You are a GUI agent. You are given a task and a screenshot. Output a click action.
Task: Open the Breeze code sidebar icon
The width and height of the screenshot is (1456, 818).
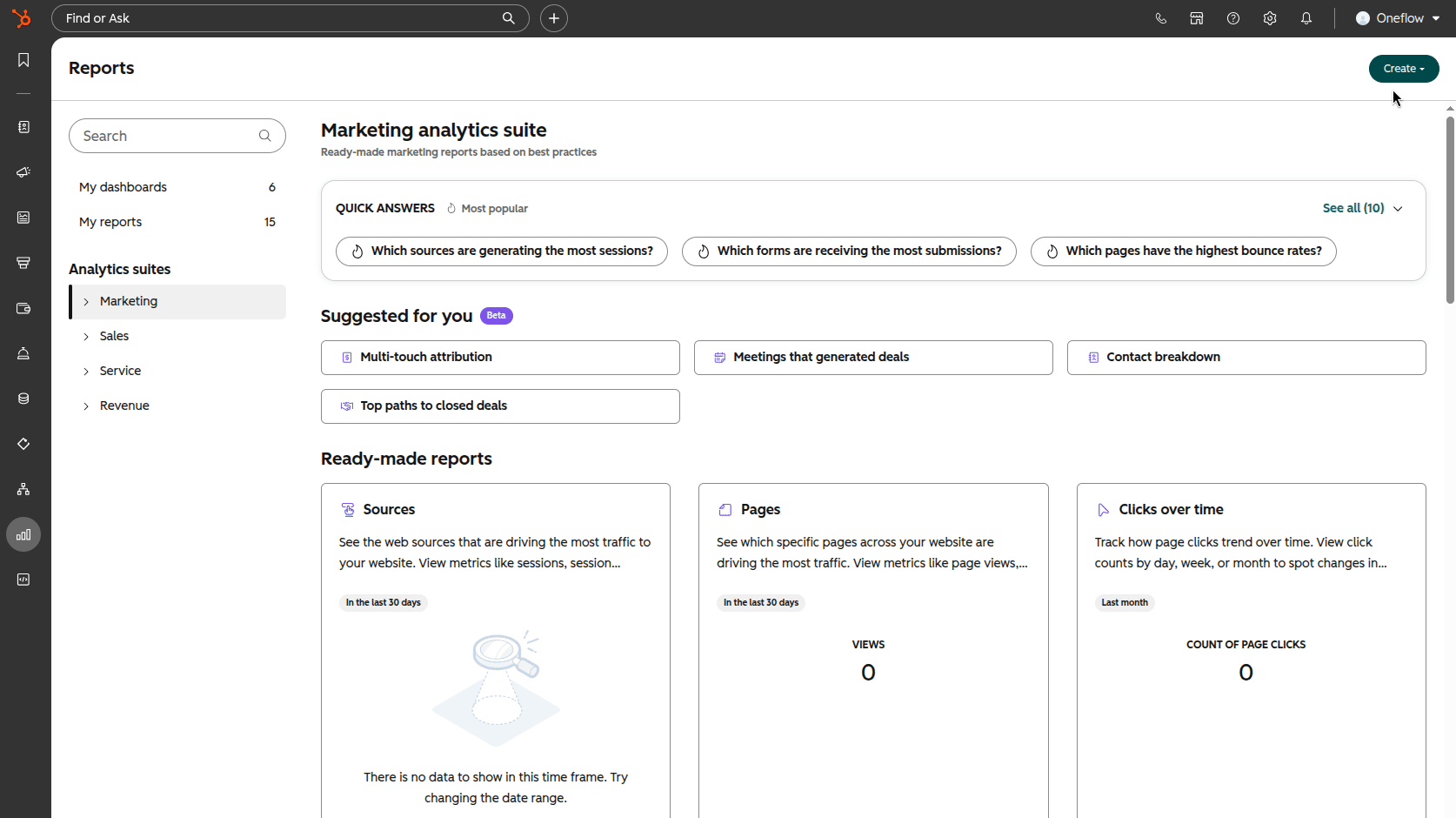pyautogui.click(x=23, y=580)
